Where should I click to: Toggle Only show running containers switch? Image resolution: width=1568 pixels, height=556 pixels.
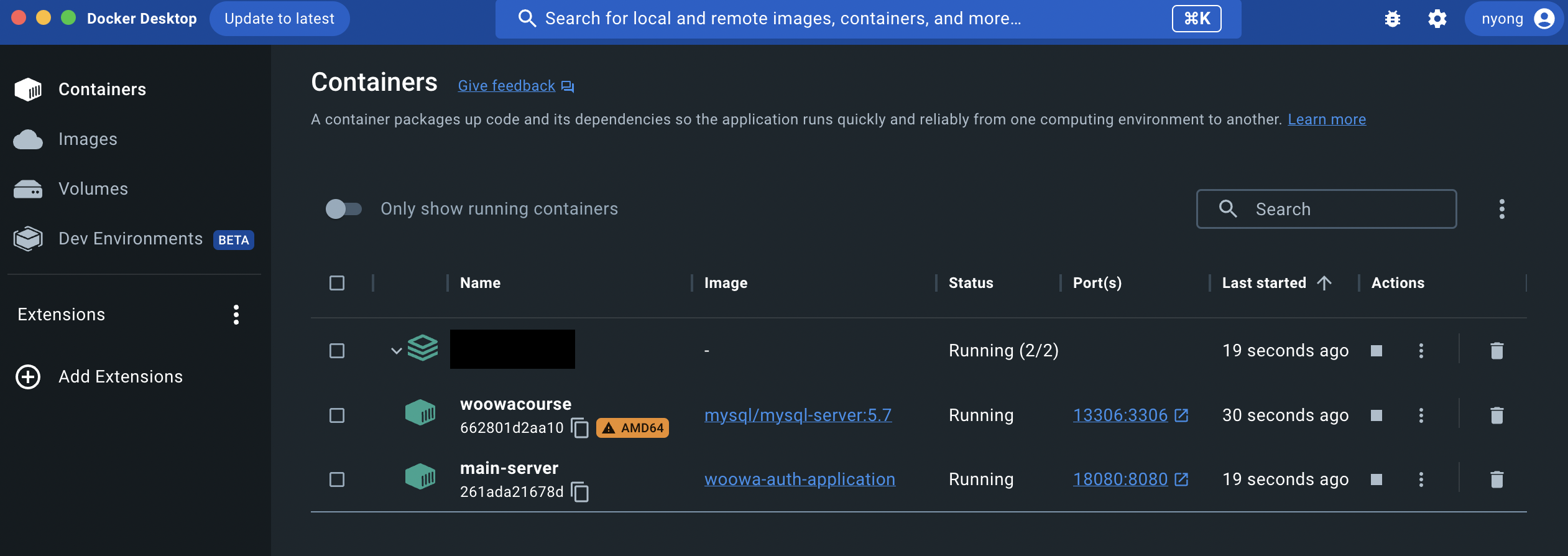pyautogui.click(x=344, y=209)
